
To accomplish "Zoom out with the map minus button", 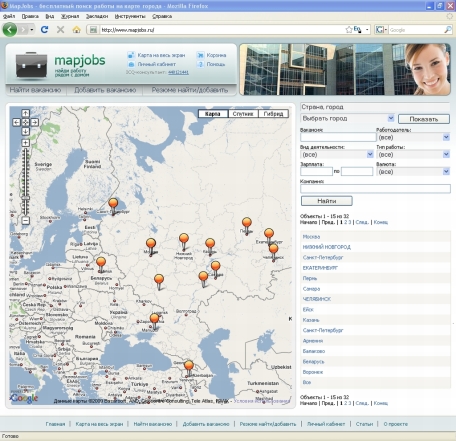I will tap(26, 220).
